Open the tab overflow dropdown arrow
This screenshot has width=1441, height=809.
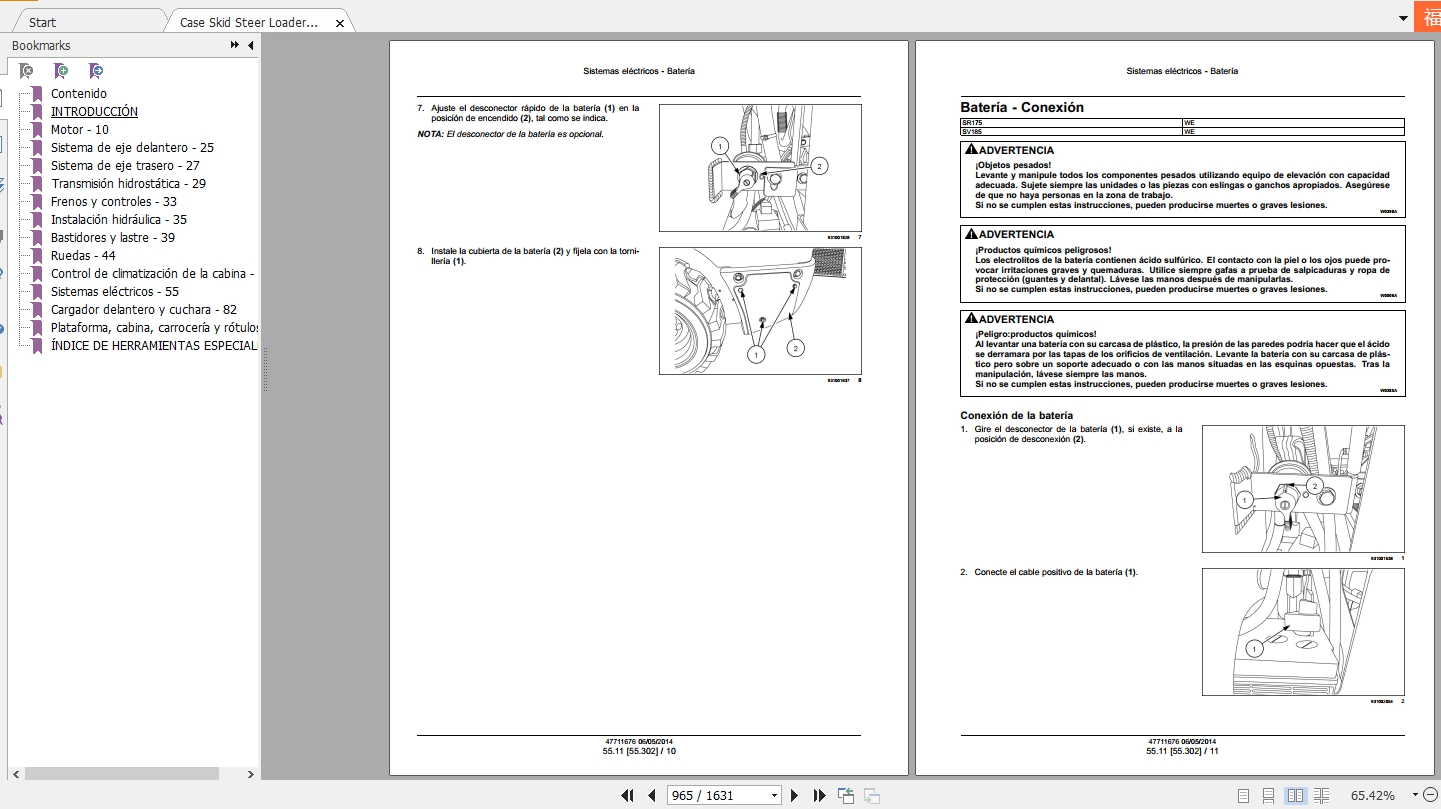point(1404,18)
